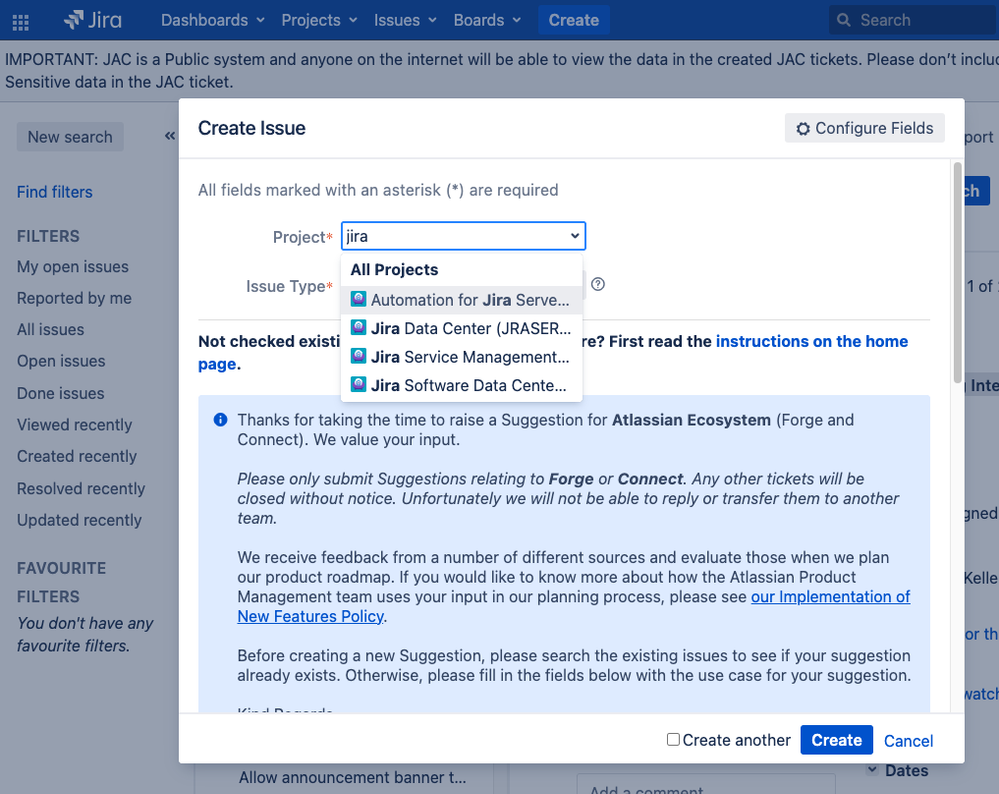Open the app switcher grid icon
The height and width of the screenshot is (794, 999).
pyautogui.click(x=20, y=22)
